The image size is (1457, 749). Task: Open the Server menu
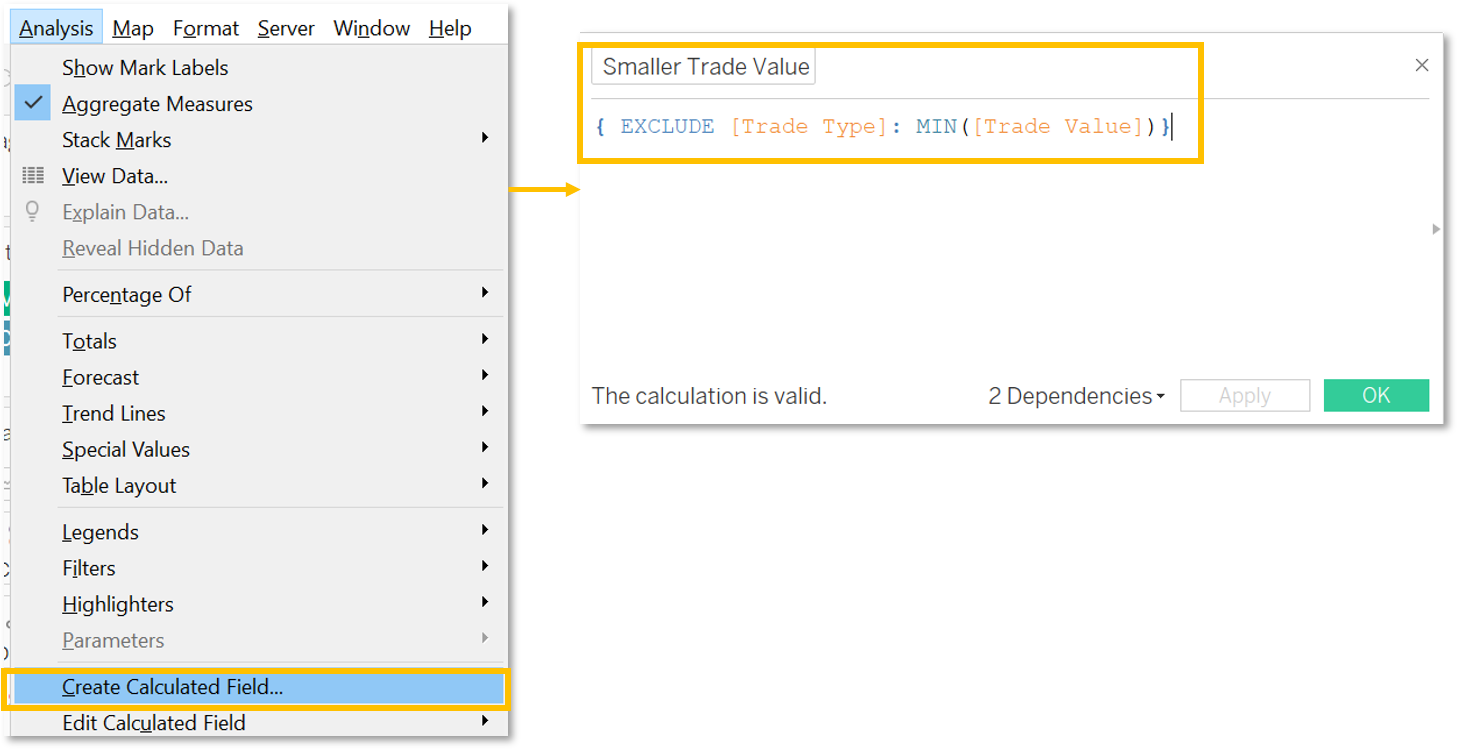pos(286,28)
